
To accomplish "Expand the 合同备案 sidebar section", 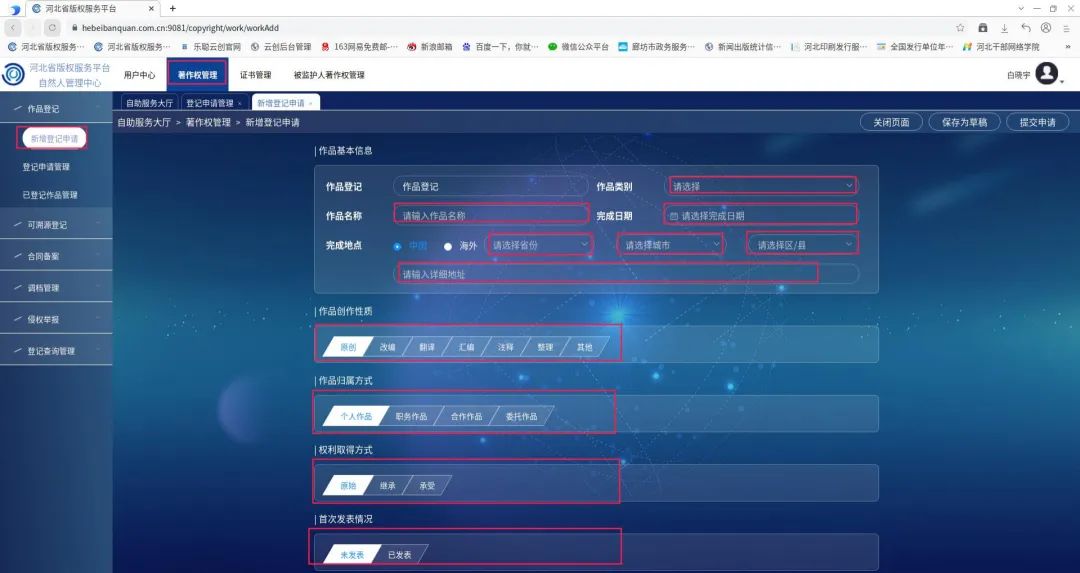I will pos(56,256).
